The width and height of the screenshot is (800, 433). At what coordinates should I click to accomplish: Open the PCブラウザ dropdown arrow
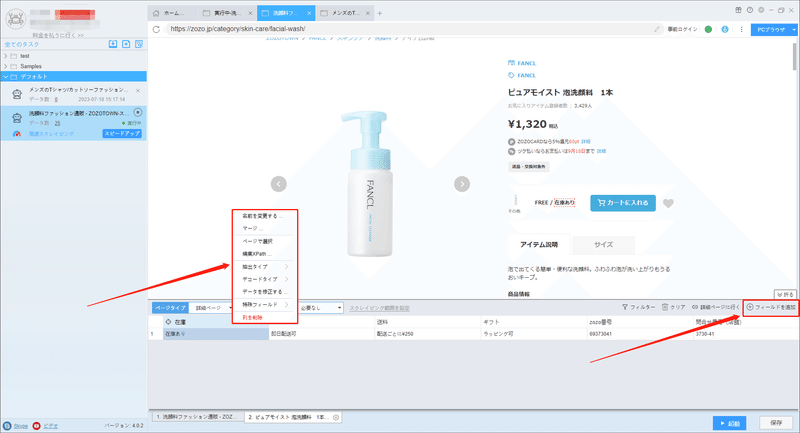[x=794, y=30]
